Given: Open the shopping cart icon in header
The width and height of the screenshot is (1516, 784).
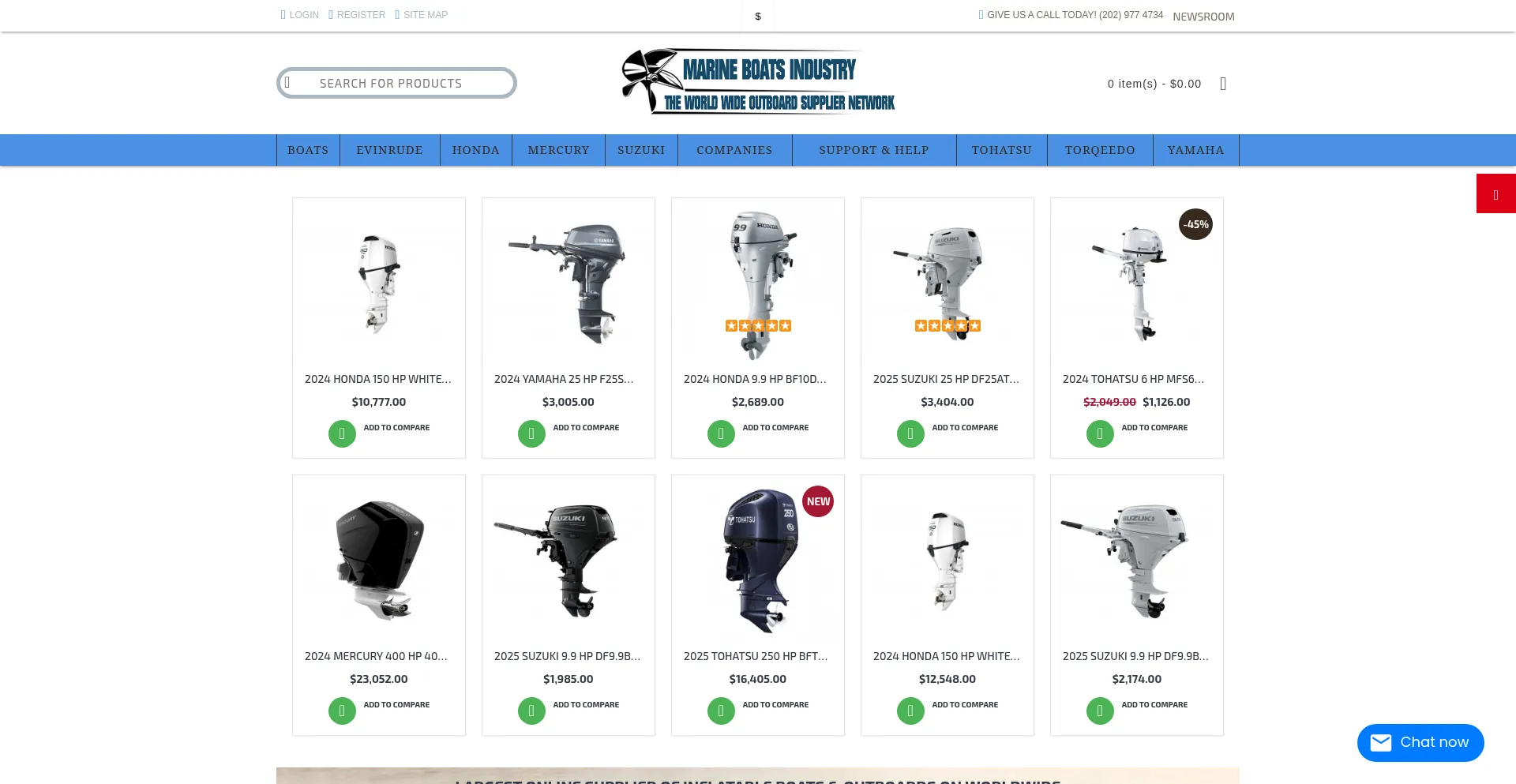Looking at the screenshot, I should pyautogui.click(x=1223, y=84).
